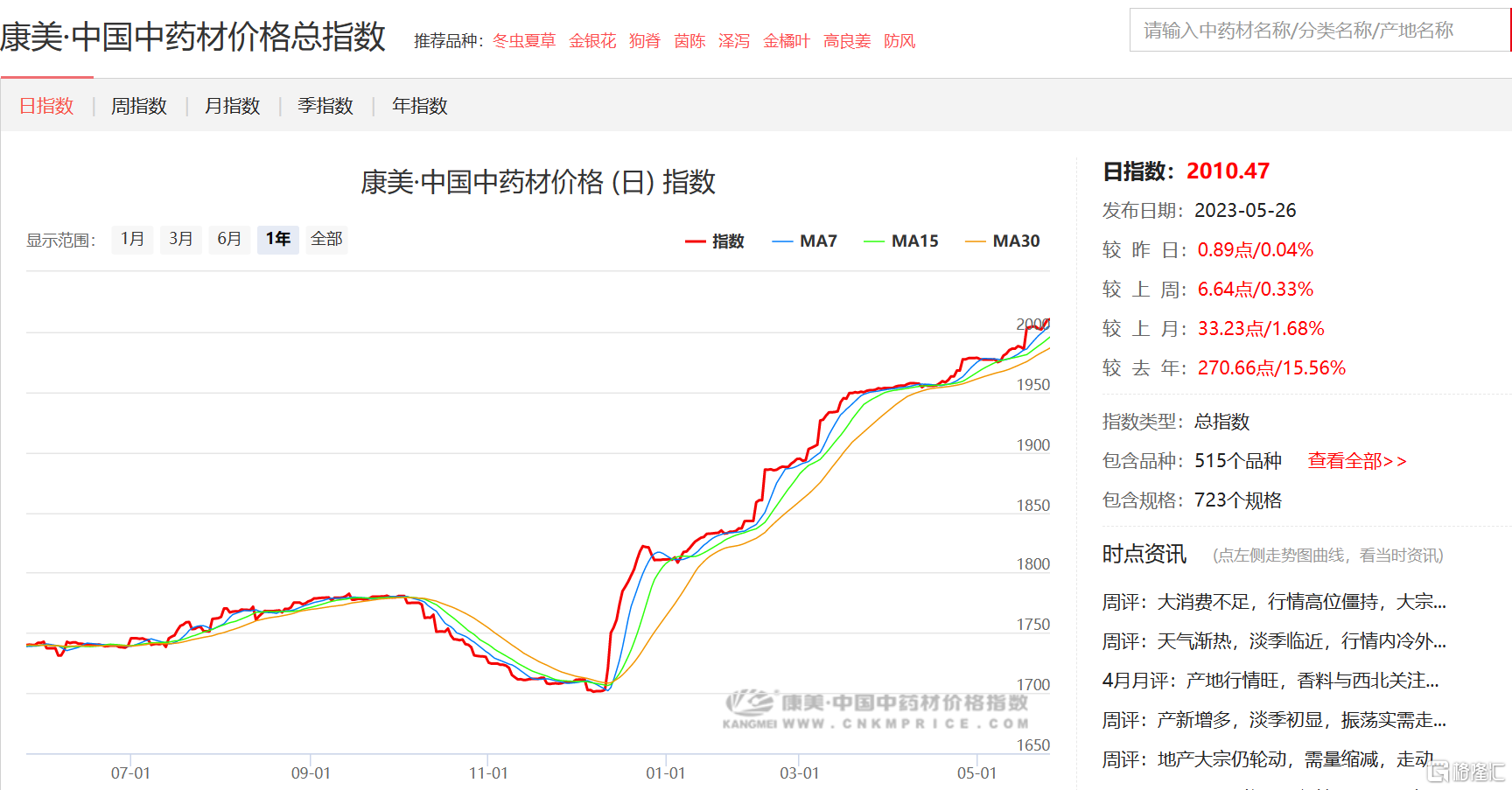
Task: Toggle the red 指数 legend series
Action: point(715,241)
